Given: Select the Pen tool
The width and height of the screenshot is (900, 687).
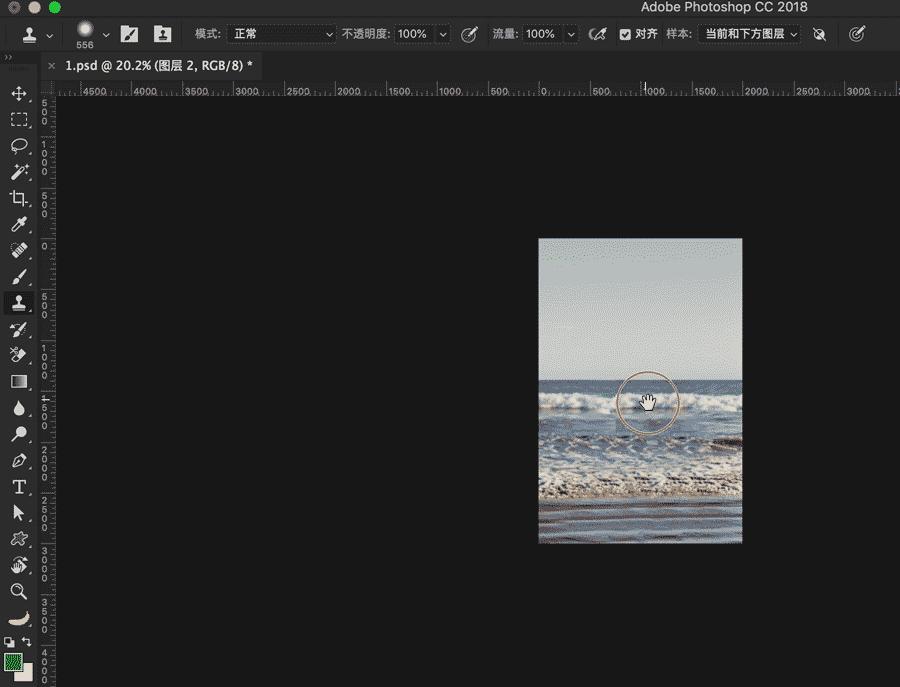Looking at the screenshot, I should [x=19, y=461].
